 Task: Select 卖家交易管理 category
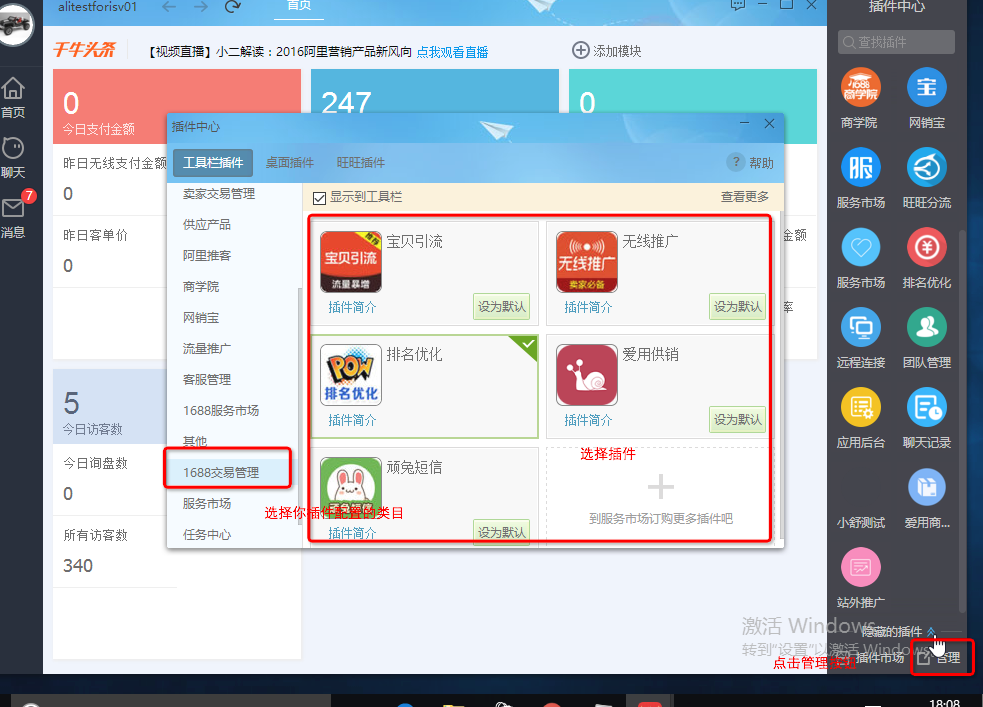[219, 194]
